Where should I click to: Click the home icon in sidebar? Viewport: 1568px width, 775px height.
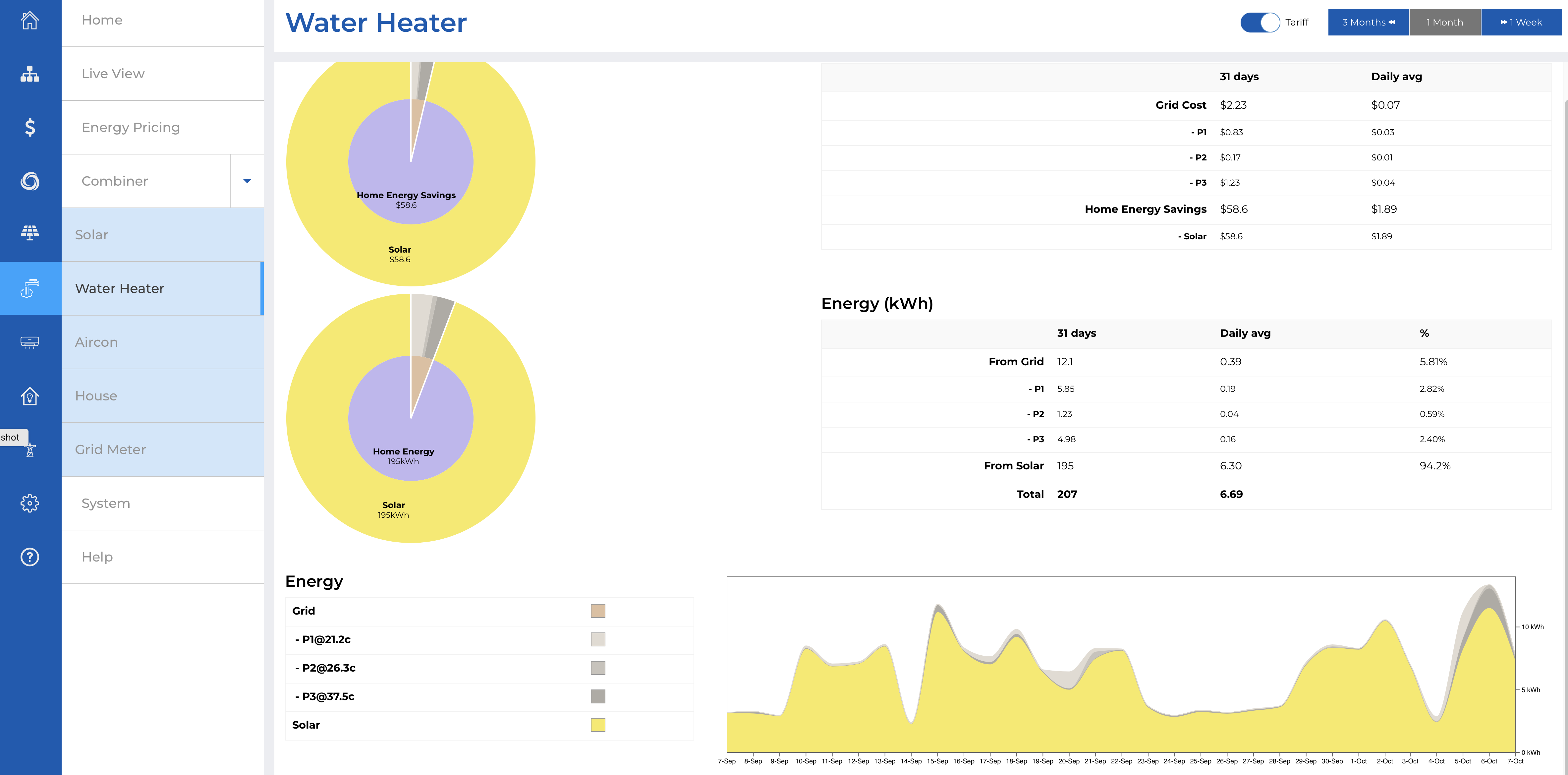pos(30,20)
